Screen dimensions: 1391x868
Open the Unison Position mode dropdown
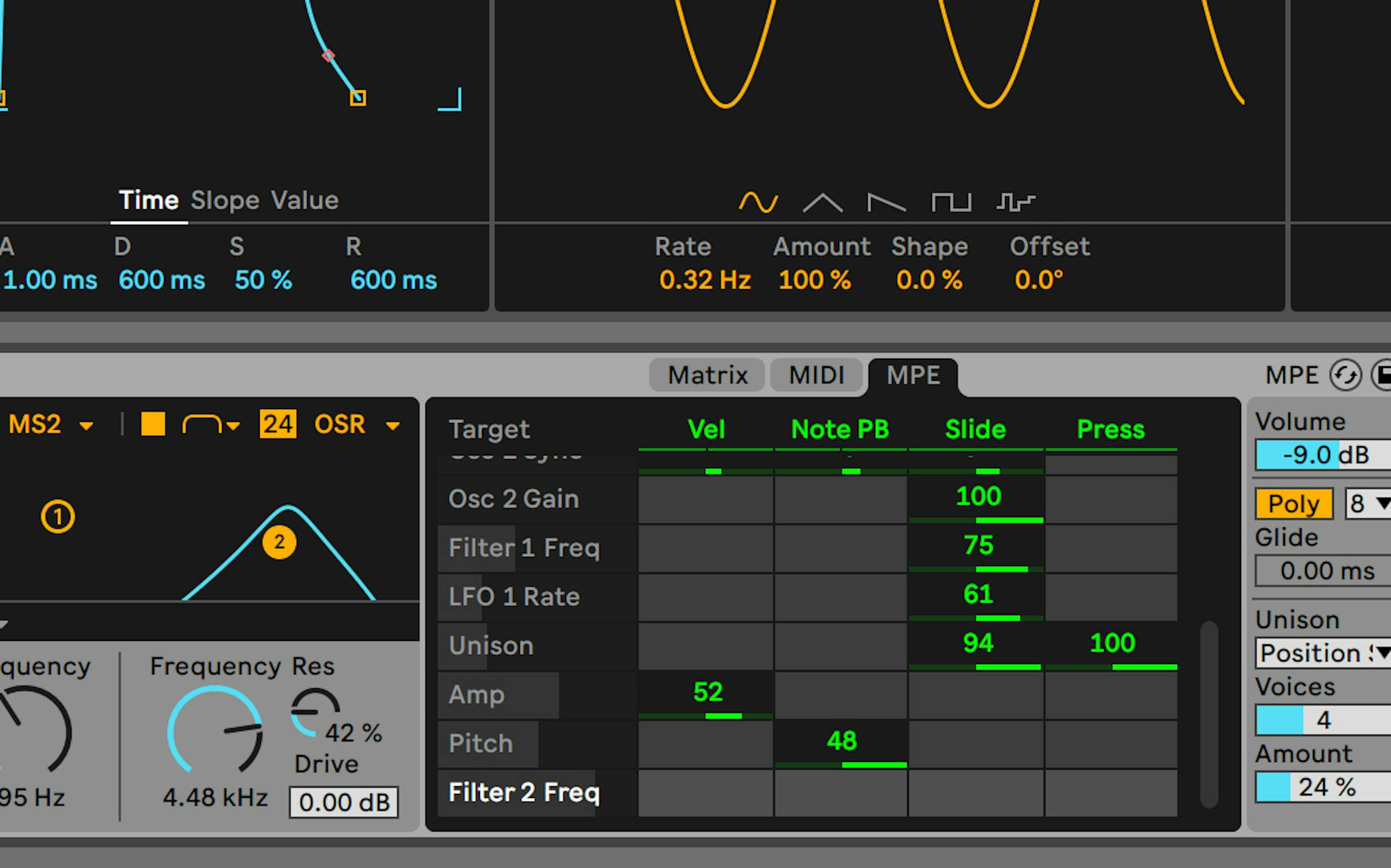coord(1322,654)
